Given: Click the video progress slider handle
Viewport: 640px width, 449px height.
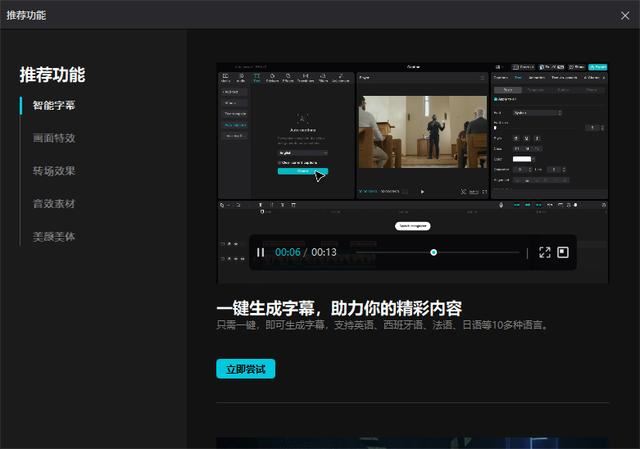Looking at the screenshot, I should click(x=433, y=253).
